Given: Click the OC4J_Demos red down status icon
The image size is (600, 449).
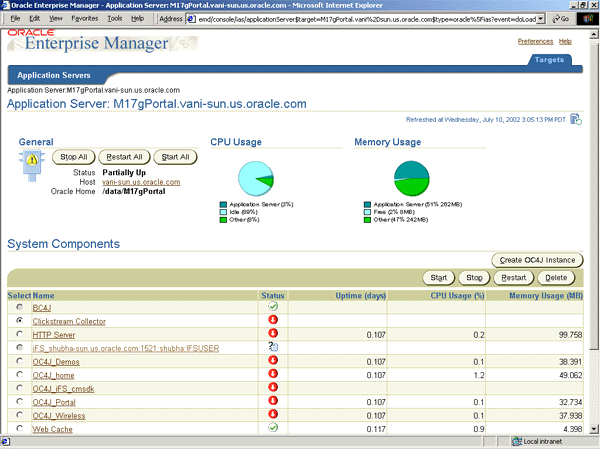Looking at the screenshot, I should pyautogui.click(x=273, y=360).
